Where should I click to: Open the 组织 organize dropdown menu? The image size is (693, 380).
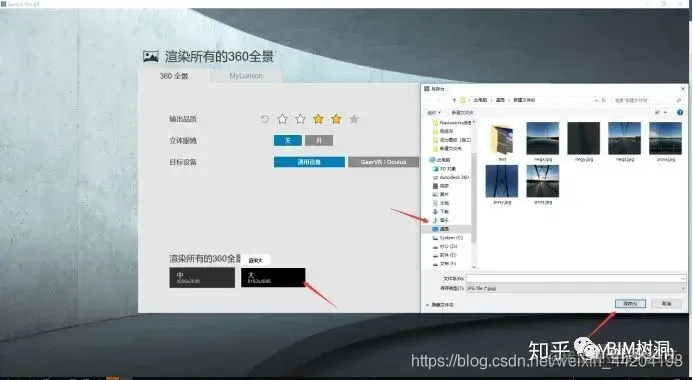(x=434, y=113)
